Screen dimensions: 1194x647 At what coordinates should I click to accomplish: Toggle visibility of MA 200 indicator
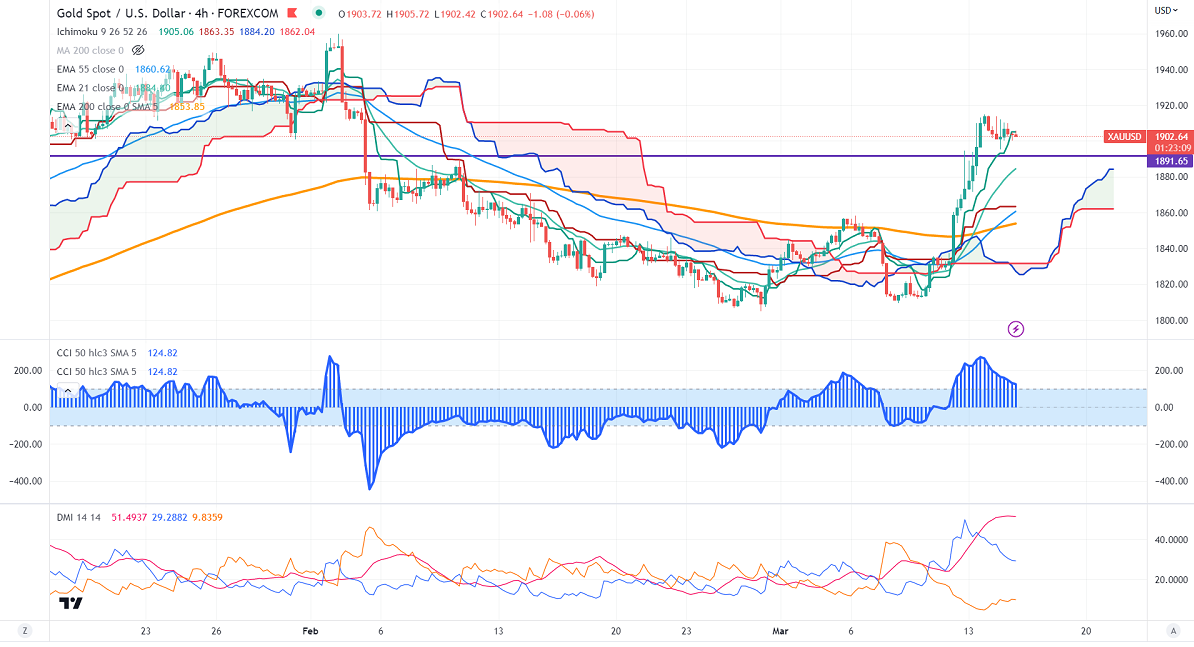[139, 49]
